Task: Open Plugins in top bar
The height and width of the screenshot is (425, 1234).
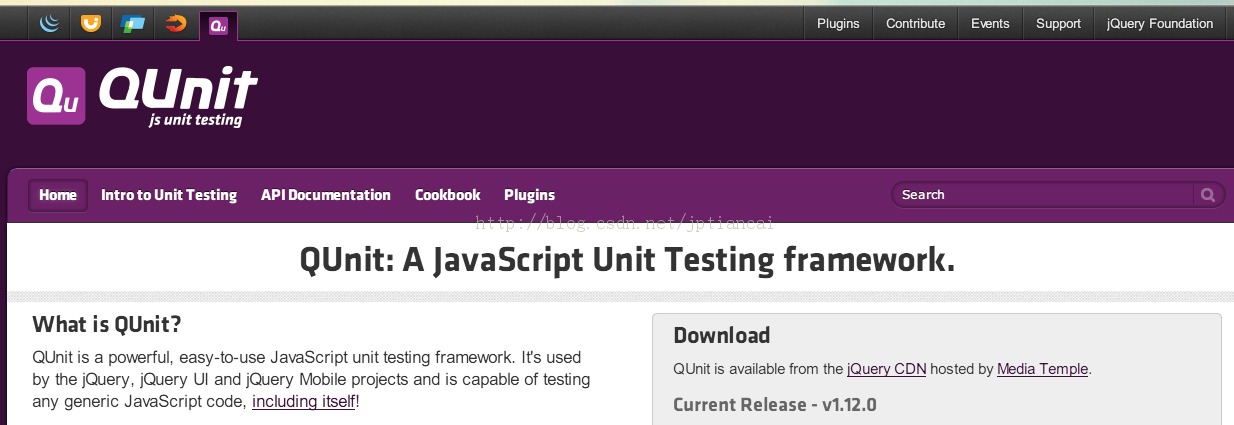Action: click(838, 24)
